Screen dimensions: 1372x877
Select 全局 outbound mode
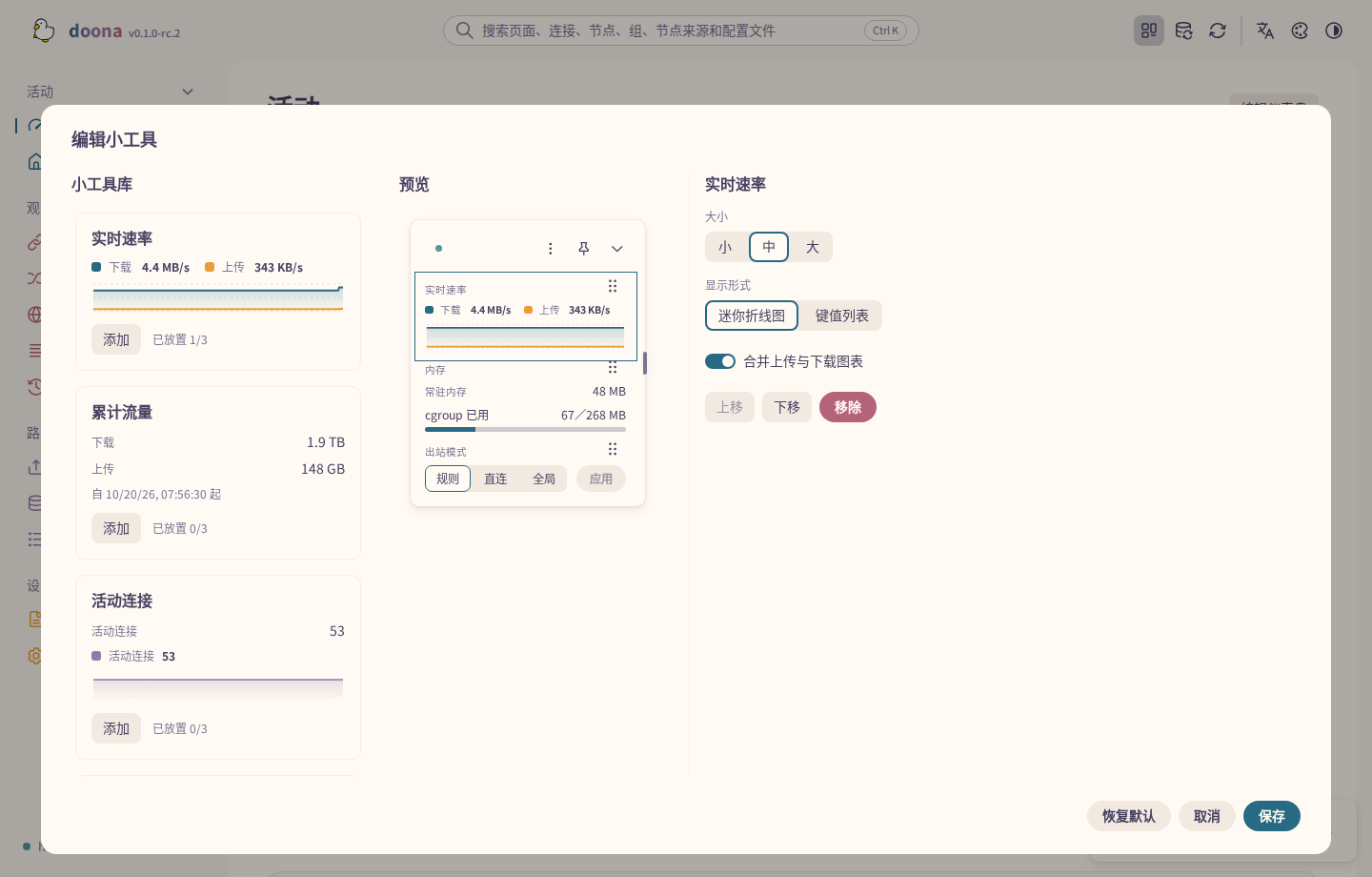544,479
